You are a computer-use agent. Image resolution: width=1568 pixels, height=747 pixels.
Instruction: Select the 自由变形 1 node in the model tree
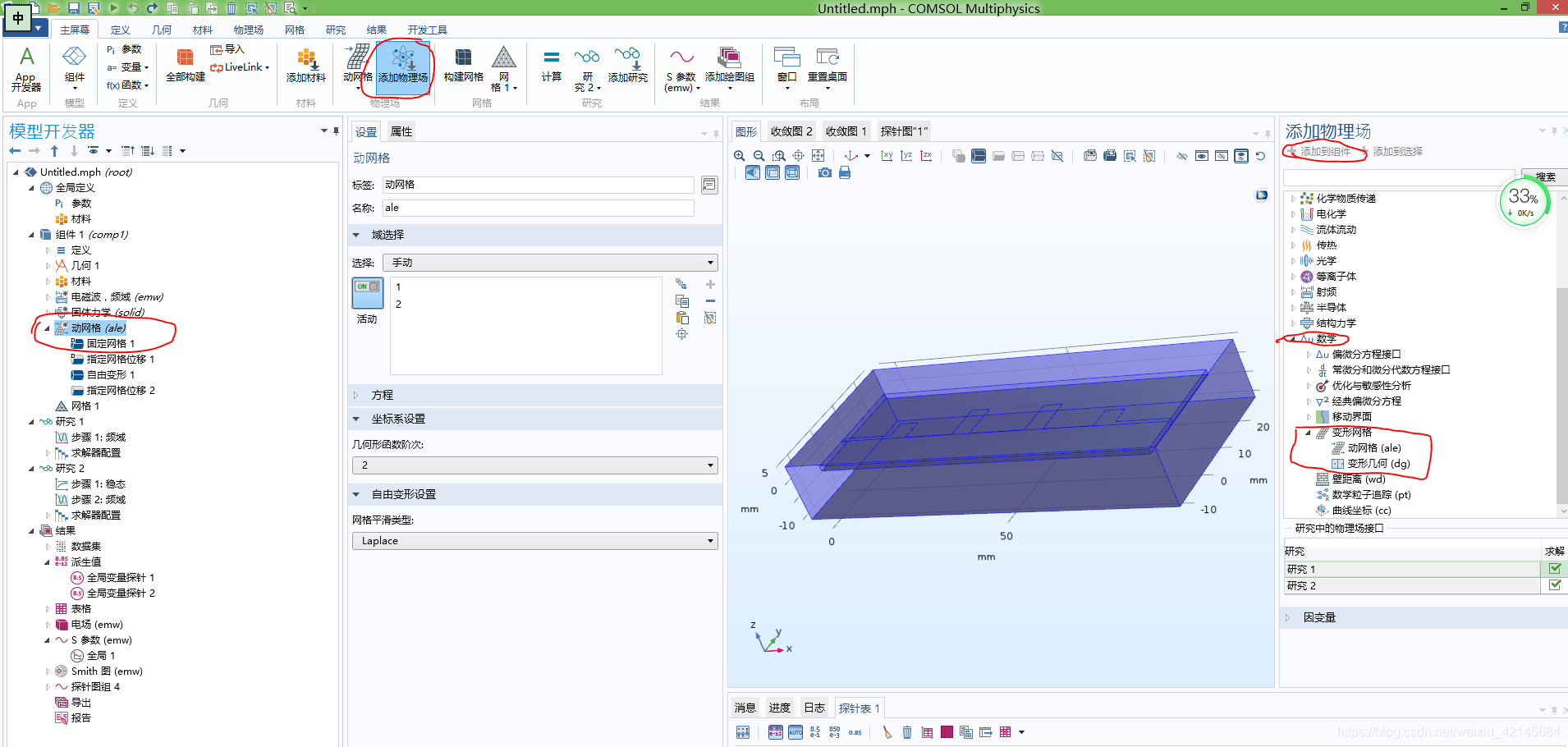(x=103, y=375)
